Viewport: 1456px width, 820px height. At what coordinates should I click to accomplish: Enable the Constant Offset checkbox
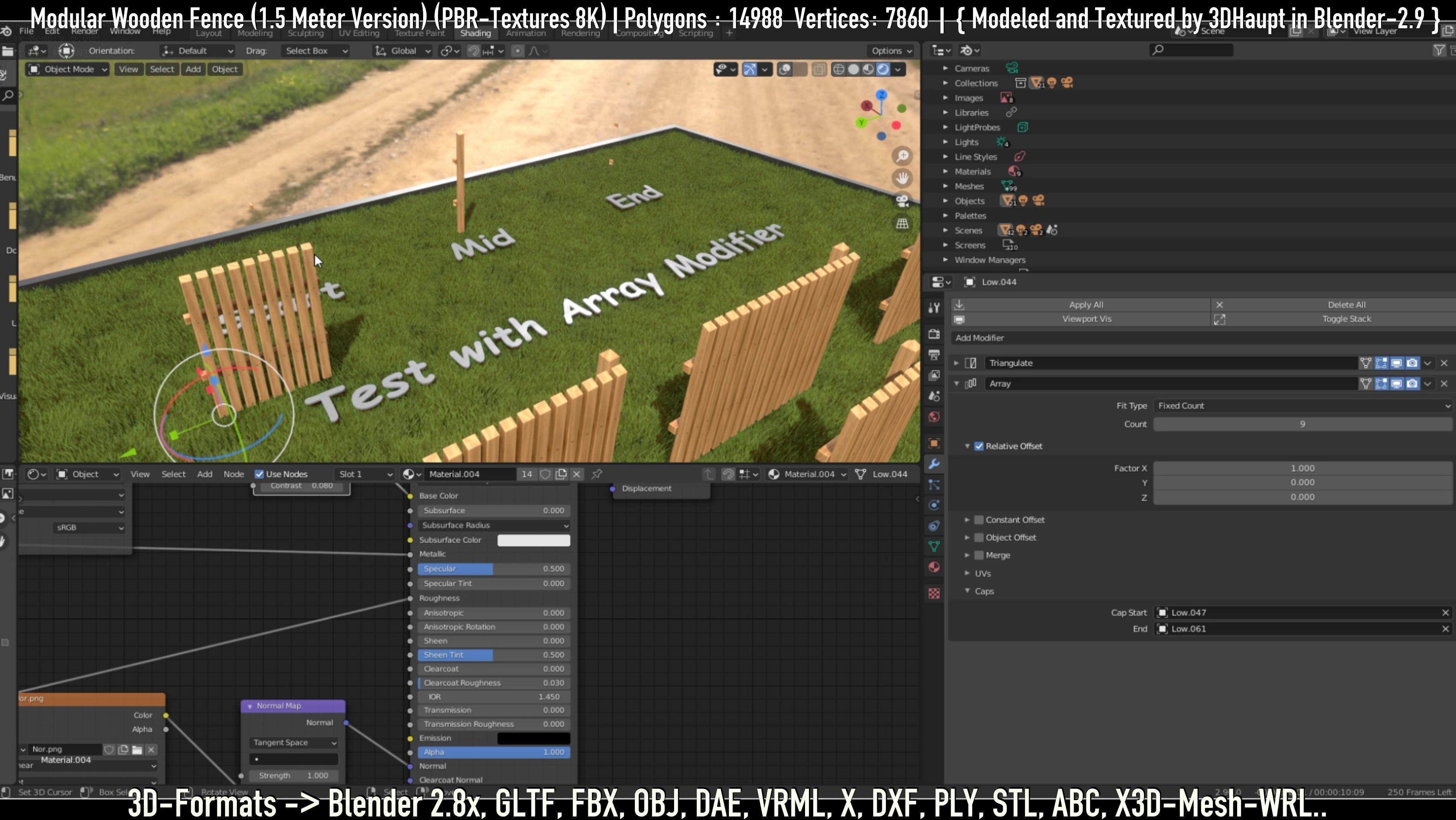tap(979, 520)
